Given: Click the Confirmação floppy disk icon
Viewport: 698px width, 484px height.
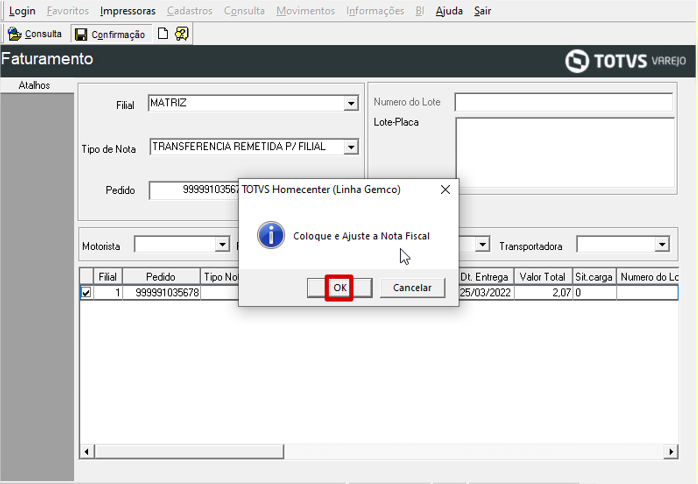Looking at the screenshot, I should point(81,34).
